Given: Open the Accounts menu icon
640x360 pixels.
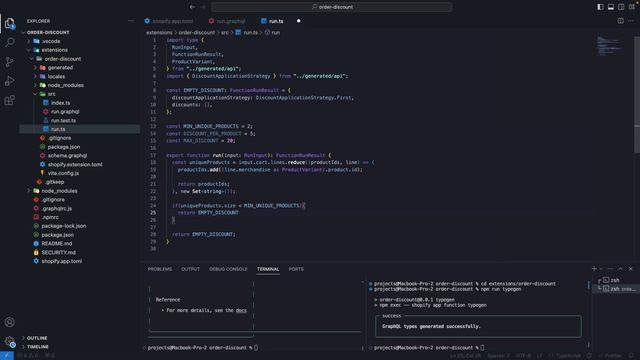Looking at the screenshot, I should (9, 322).
